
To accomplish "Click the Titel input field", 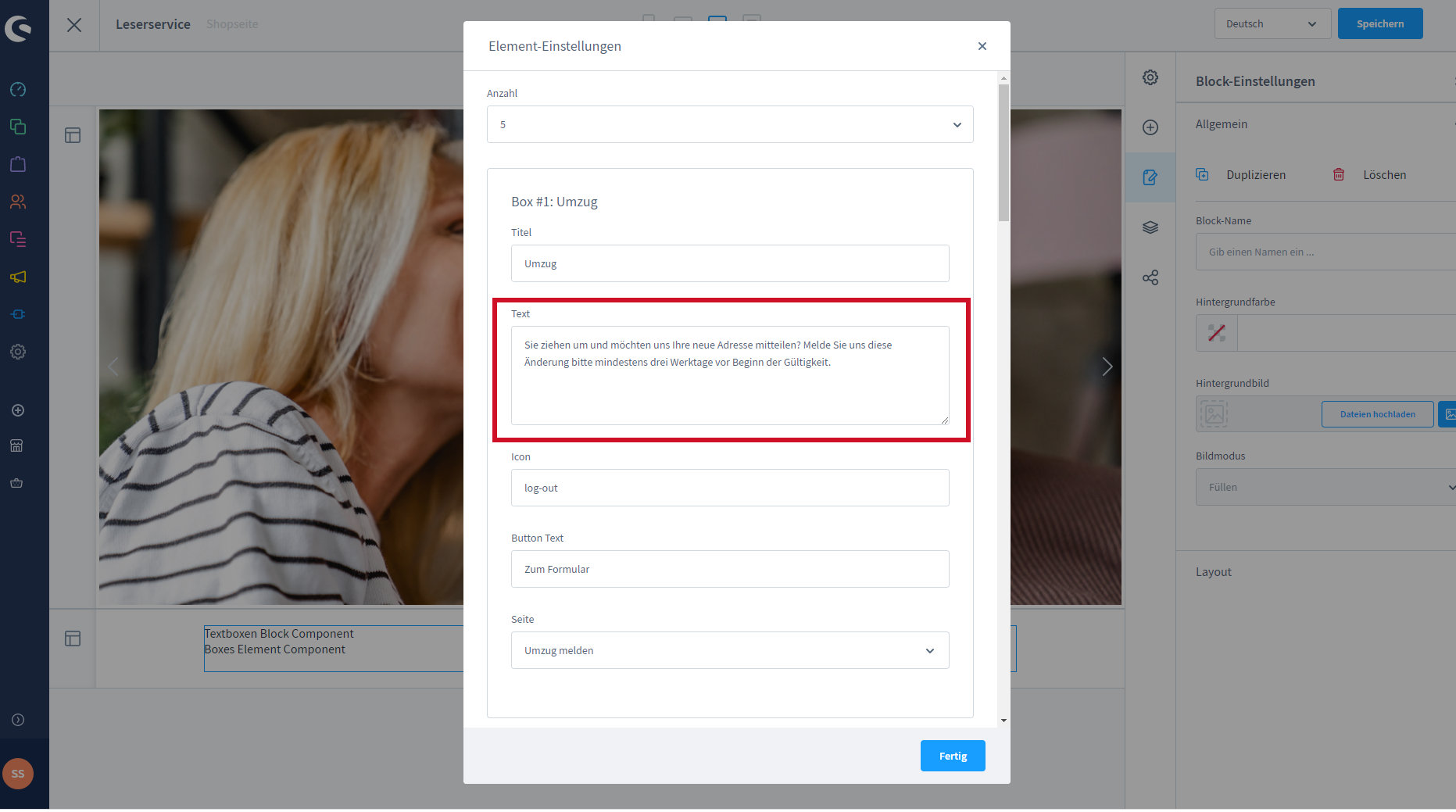I will pos(729,264).
